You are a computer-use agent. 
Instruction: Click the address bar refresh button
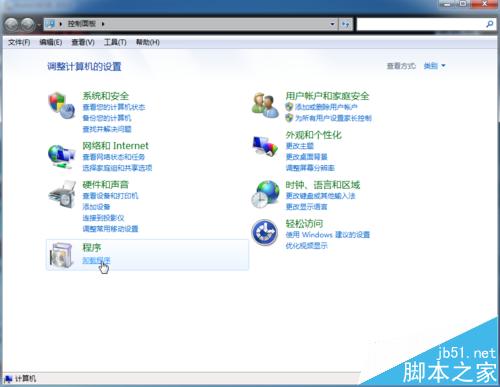(345, 24)
